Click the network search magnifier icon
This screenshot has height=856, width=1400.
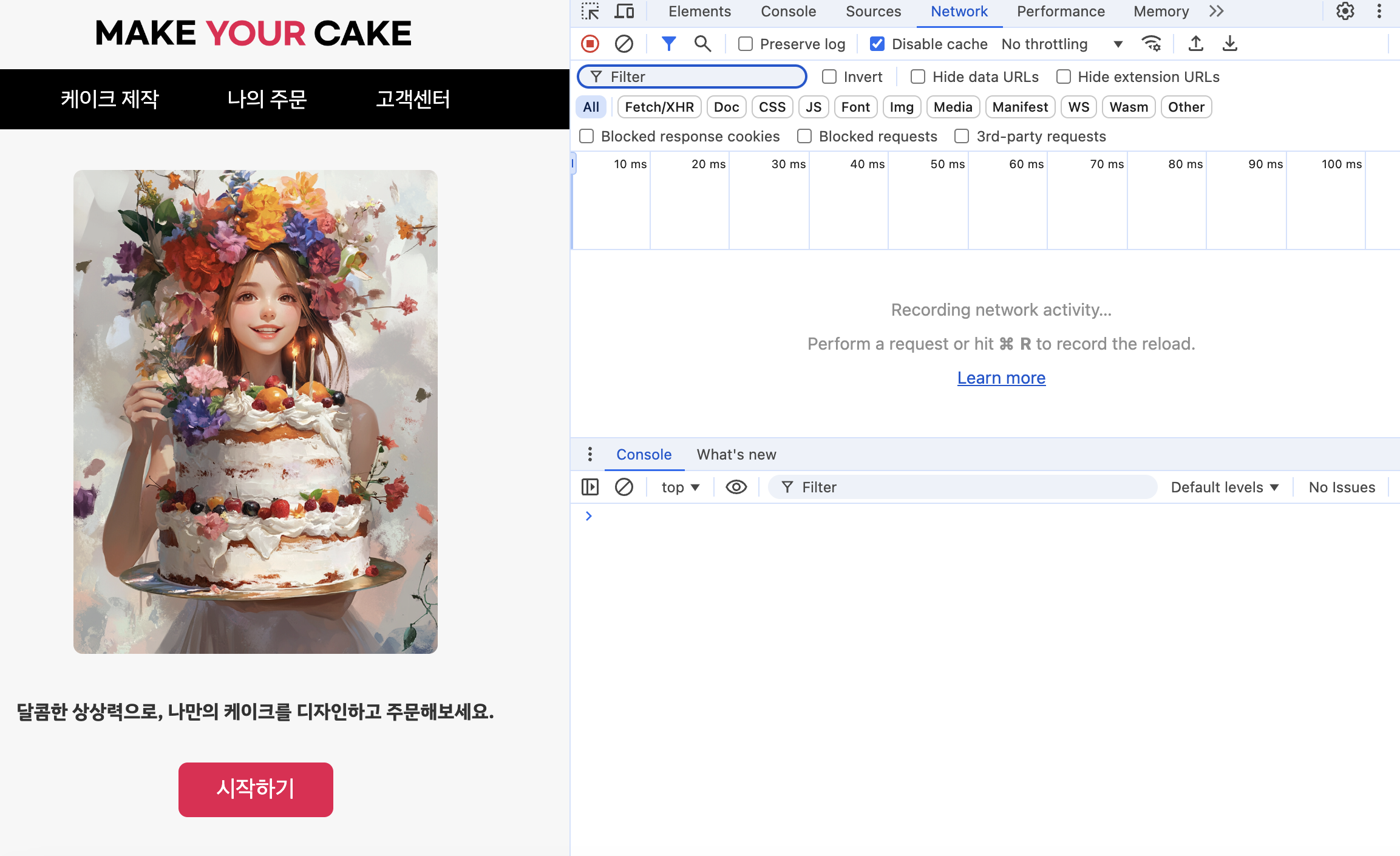point(702,44)
